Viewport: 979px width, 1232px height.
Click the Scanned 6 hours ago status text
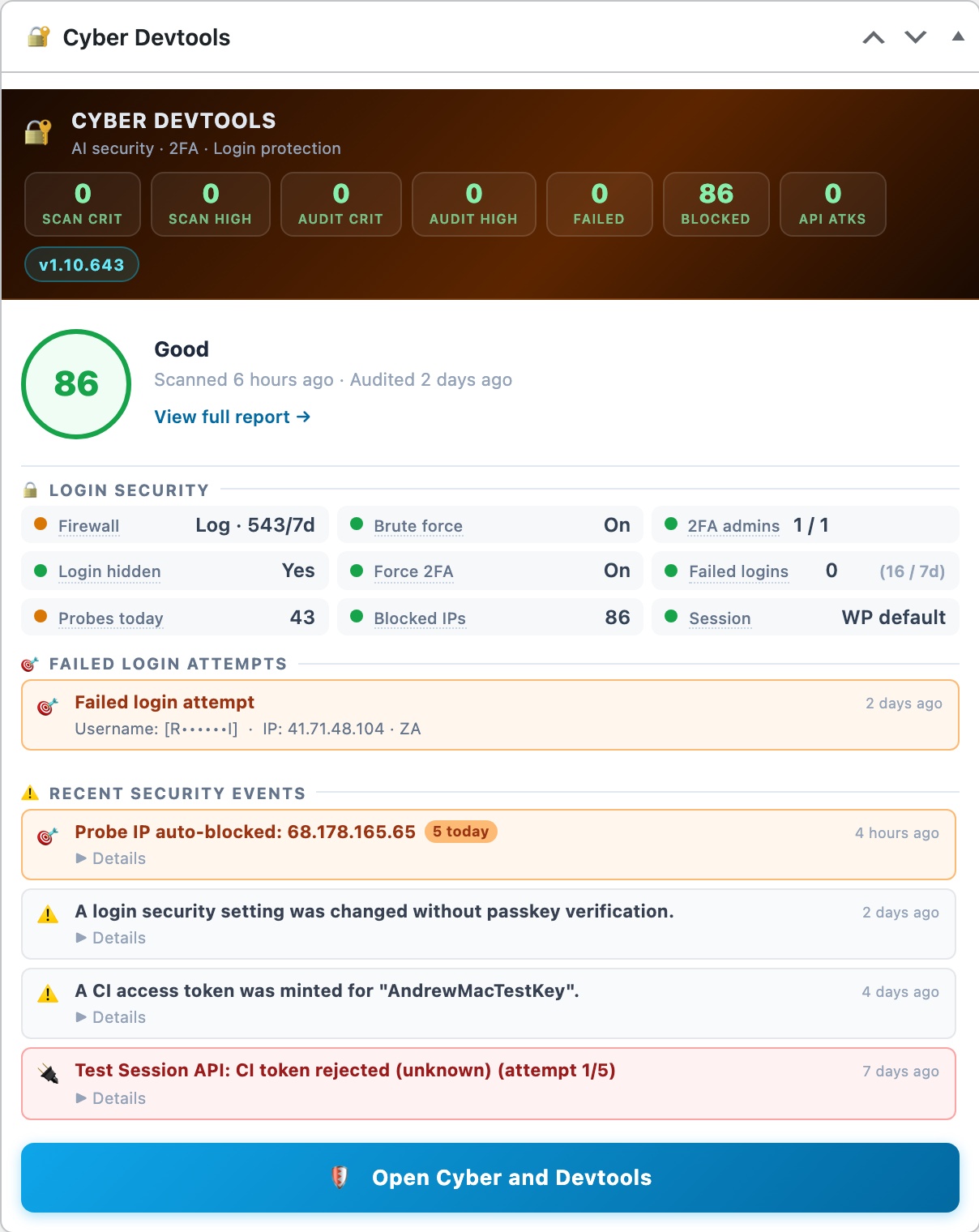(x=244, y=379)
